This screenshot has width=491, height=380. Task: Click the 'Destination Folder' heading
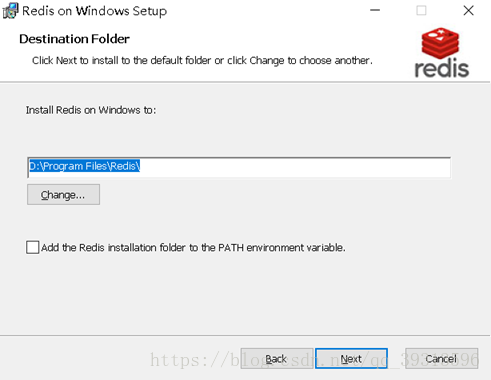[74, 39]
